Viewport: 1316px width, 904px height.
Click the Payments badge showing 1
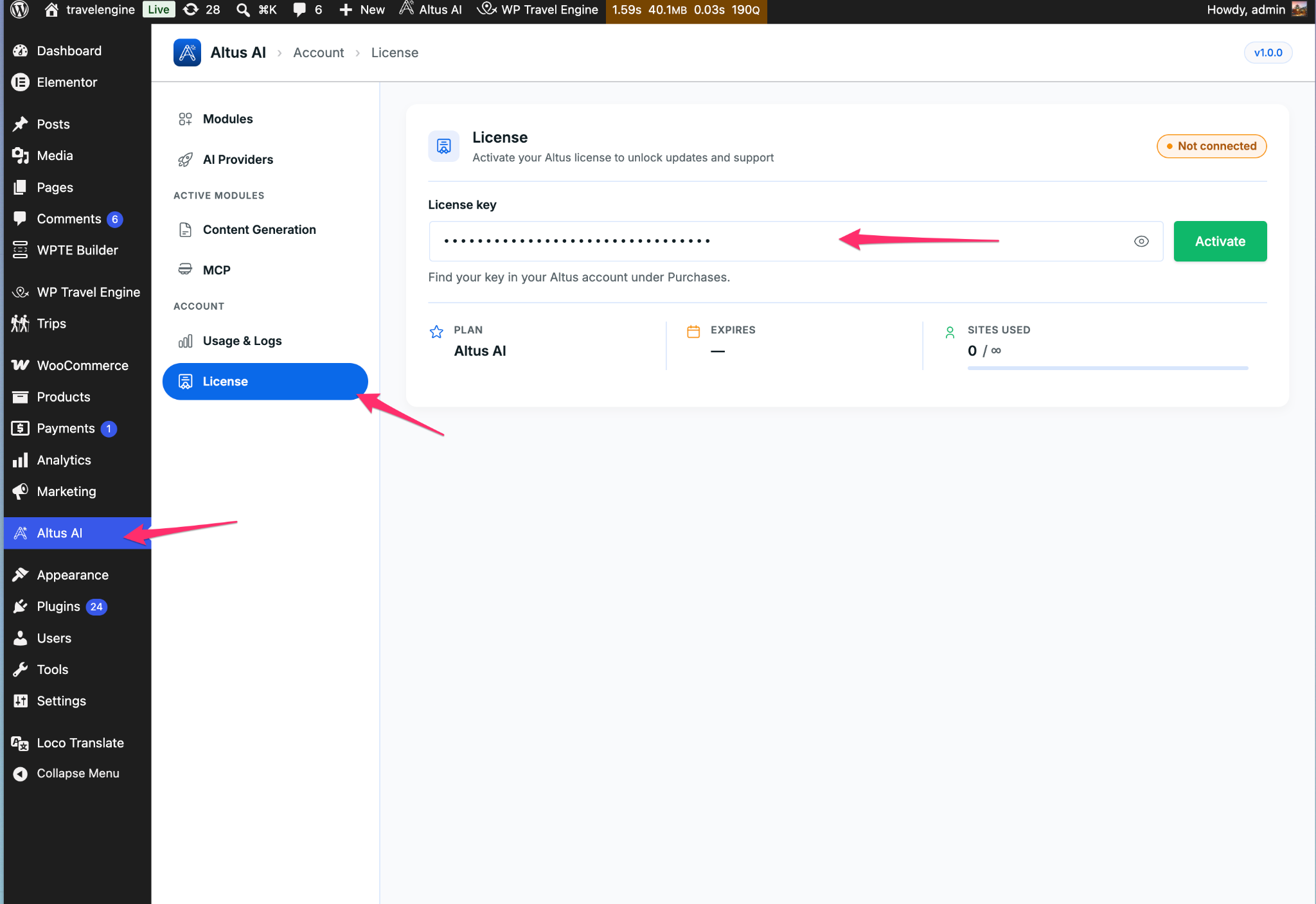point(109,429)
